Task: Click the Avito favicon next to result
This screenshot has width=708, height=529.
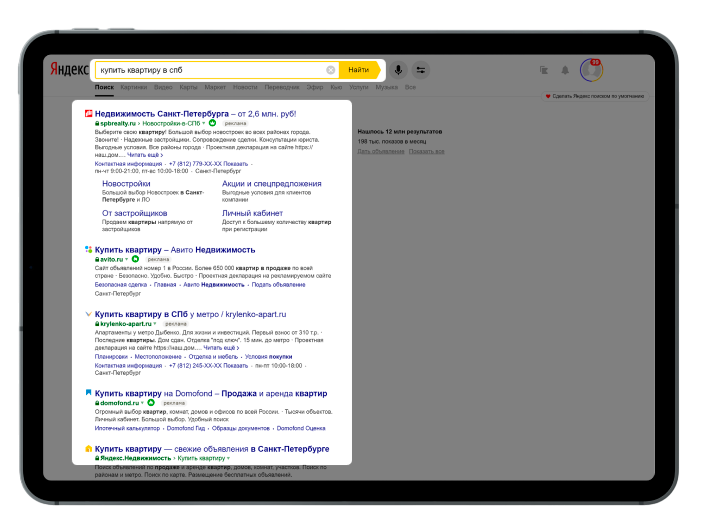Action: click(x=88, y=249)
